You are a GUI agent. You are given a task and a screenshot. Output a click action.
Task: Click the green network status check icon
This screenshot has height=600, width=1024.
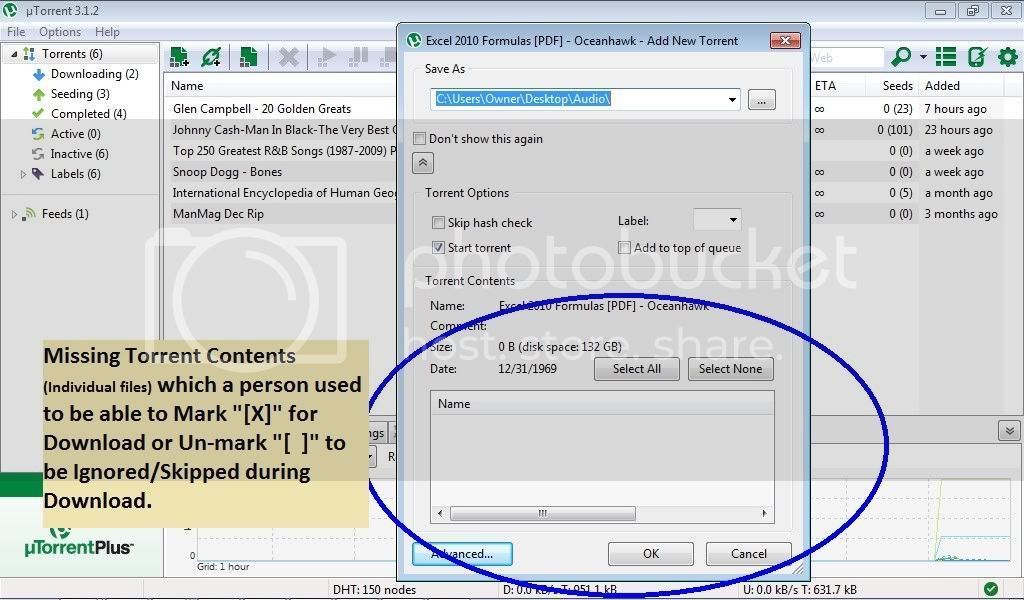pyautogui.click(x=991, y=589)
